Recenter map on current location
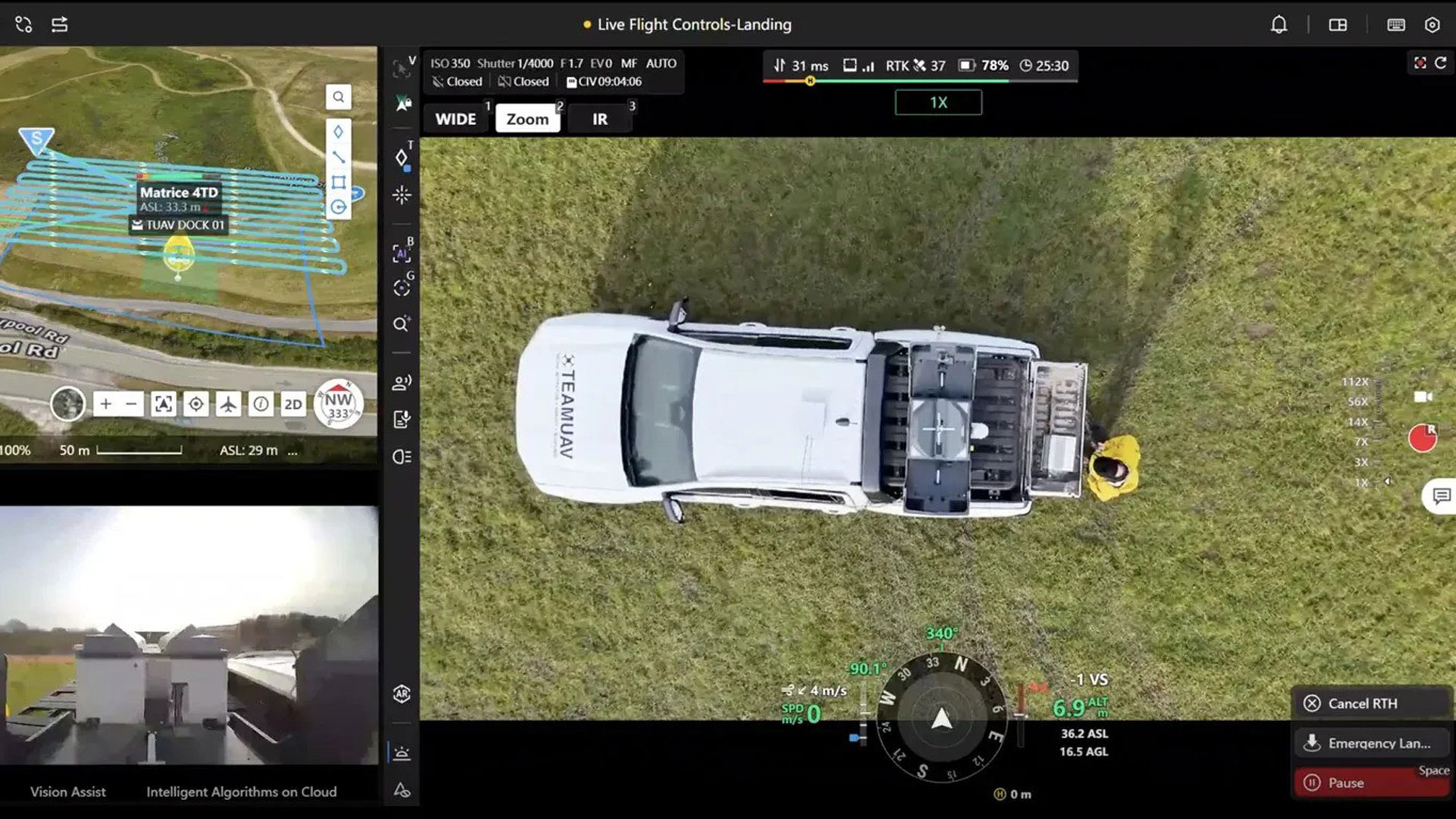Viewport: 1456px width, 819px height. tap(196, 404)
